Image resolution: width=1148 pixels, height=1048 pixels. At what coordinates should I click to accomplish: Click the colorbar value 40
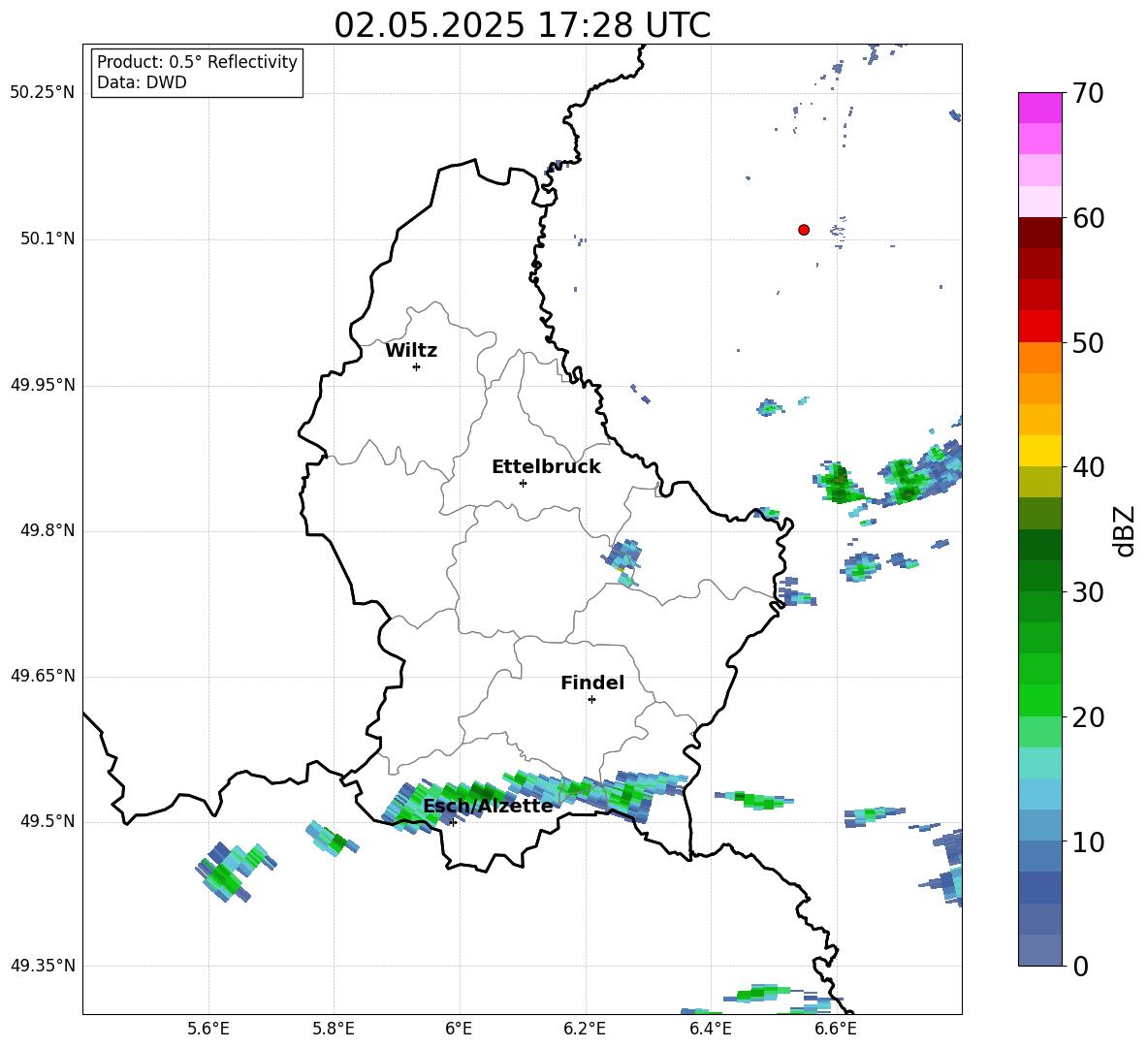click(1088, 467)
